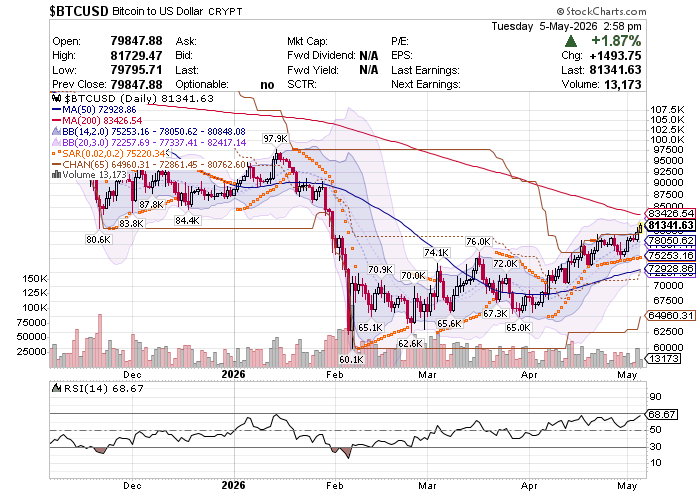The height and width of the screenshot is (494, 700).
Task: Click the header Last value 81341.63
Action: coord(615,70)
